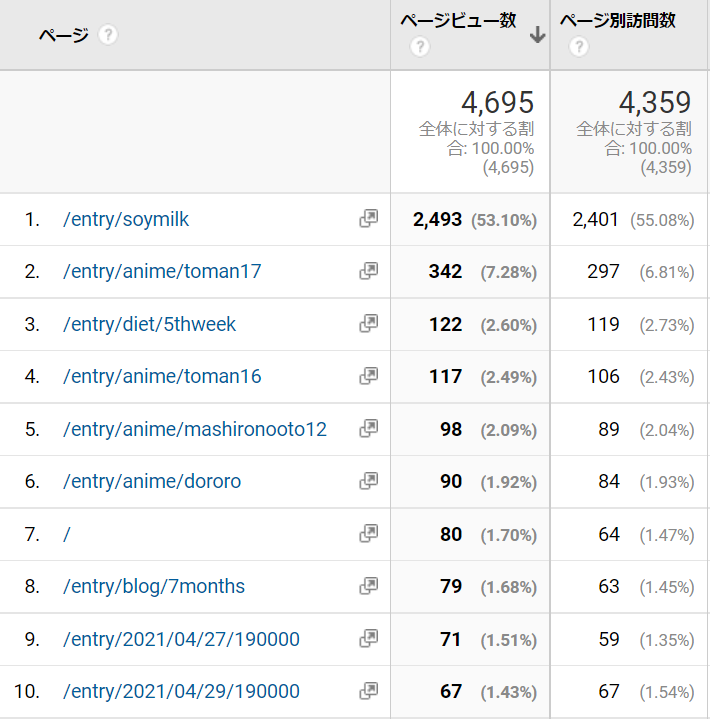This screenshot has height=719, width=710.
Task: Select total pageviews value 4,695
Action: tap(498, 102)
